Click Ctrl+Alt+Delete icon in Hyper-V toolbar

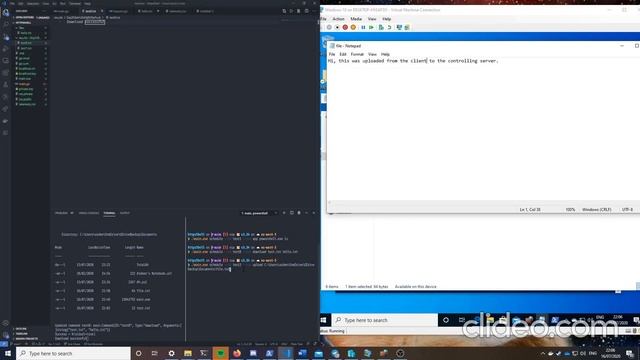(x=329, y=27)
